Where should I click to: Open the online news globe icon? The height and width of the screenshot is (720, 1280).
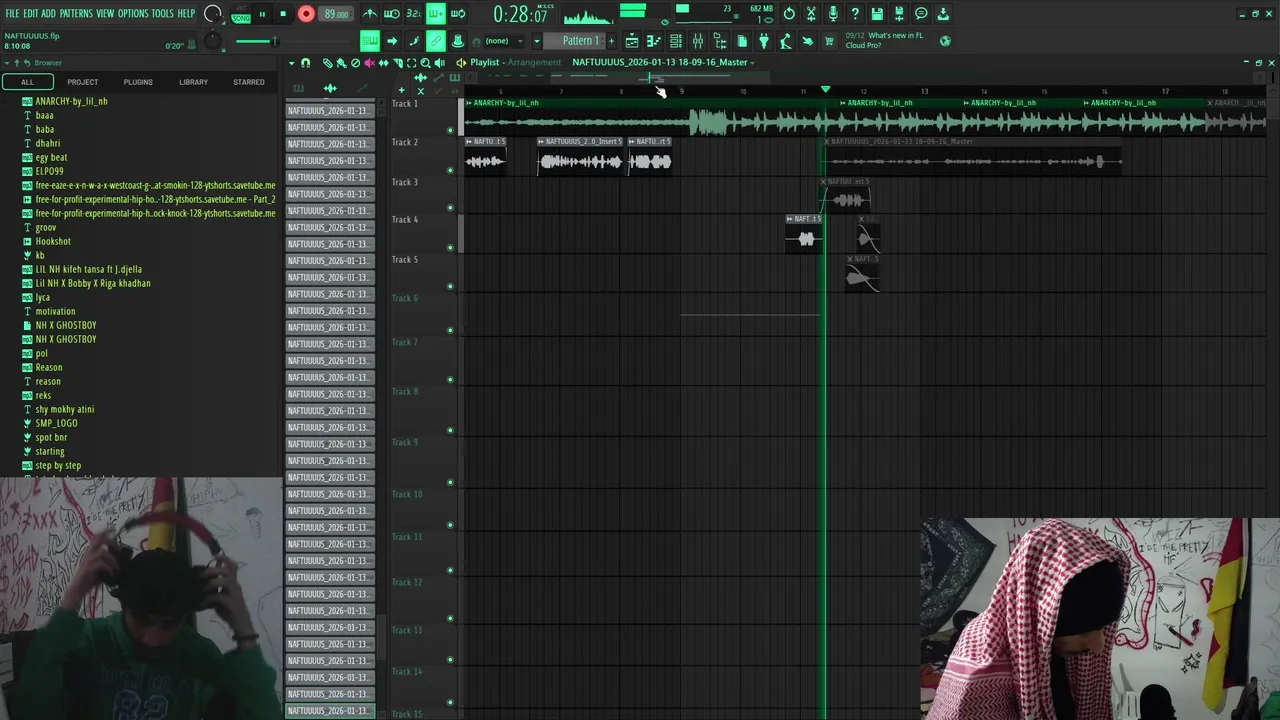click(x=945, y=41)
